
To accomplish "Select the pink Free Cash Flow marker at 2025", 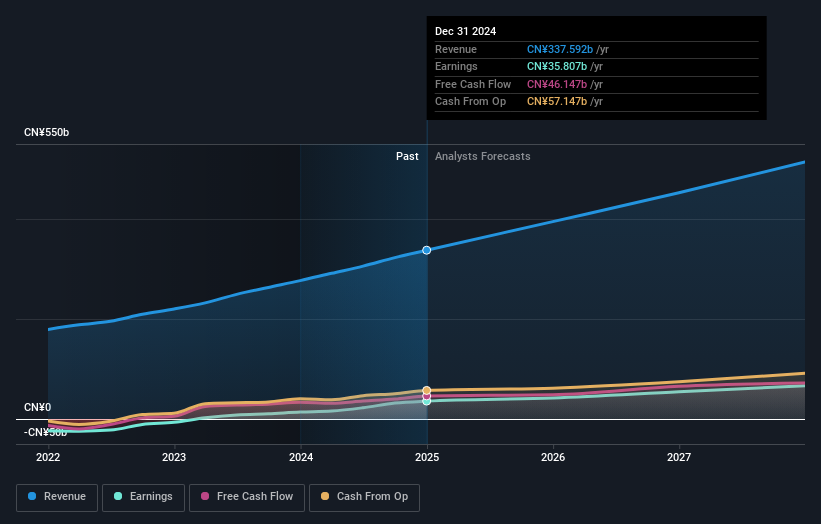I will (427, 396).
